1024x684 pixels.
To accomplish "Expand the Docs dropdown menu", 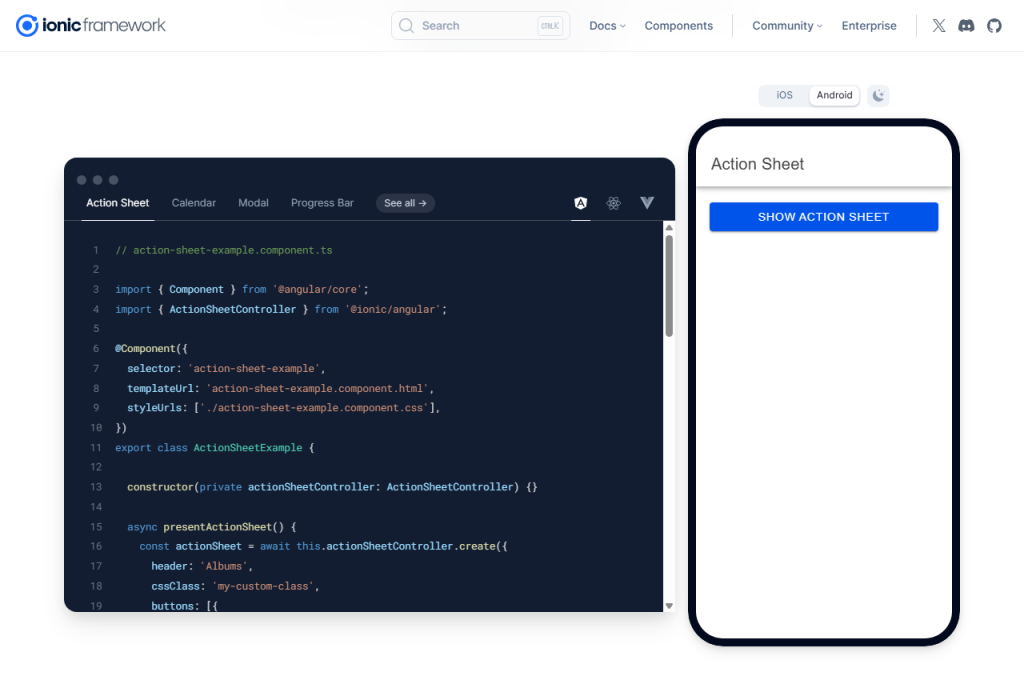I will coord(607,25).
